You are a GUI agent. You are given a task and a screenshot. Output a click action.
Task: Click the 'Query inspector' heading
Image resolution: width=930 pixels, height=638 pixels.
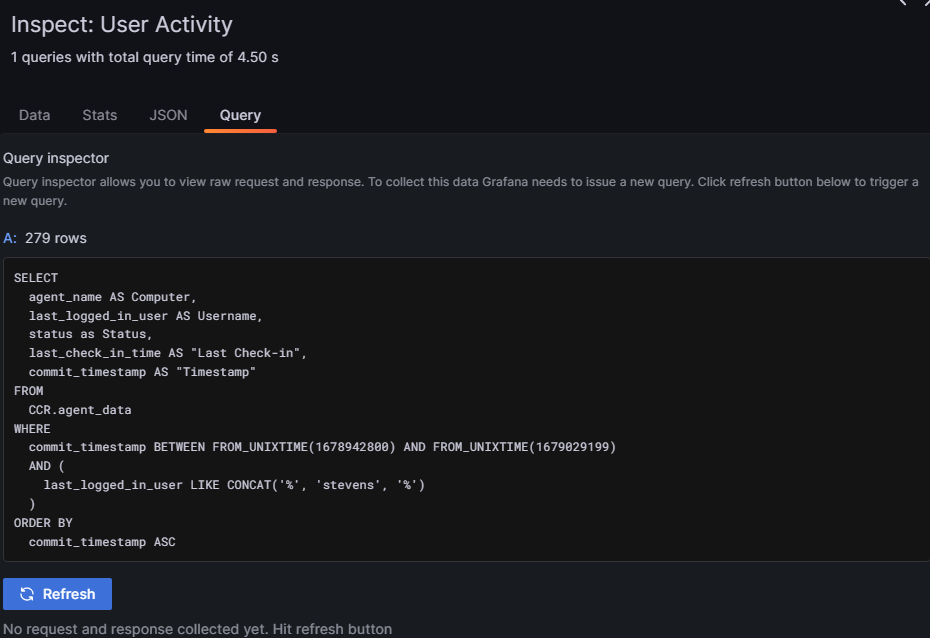[x=55, y=158]
